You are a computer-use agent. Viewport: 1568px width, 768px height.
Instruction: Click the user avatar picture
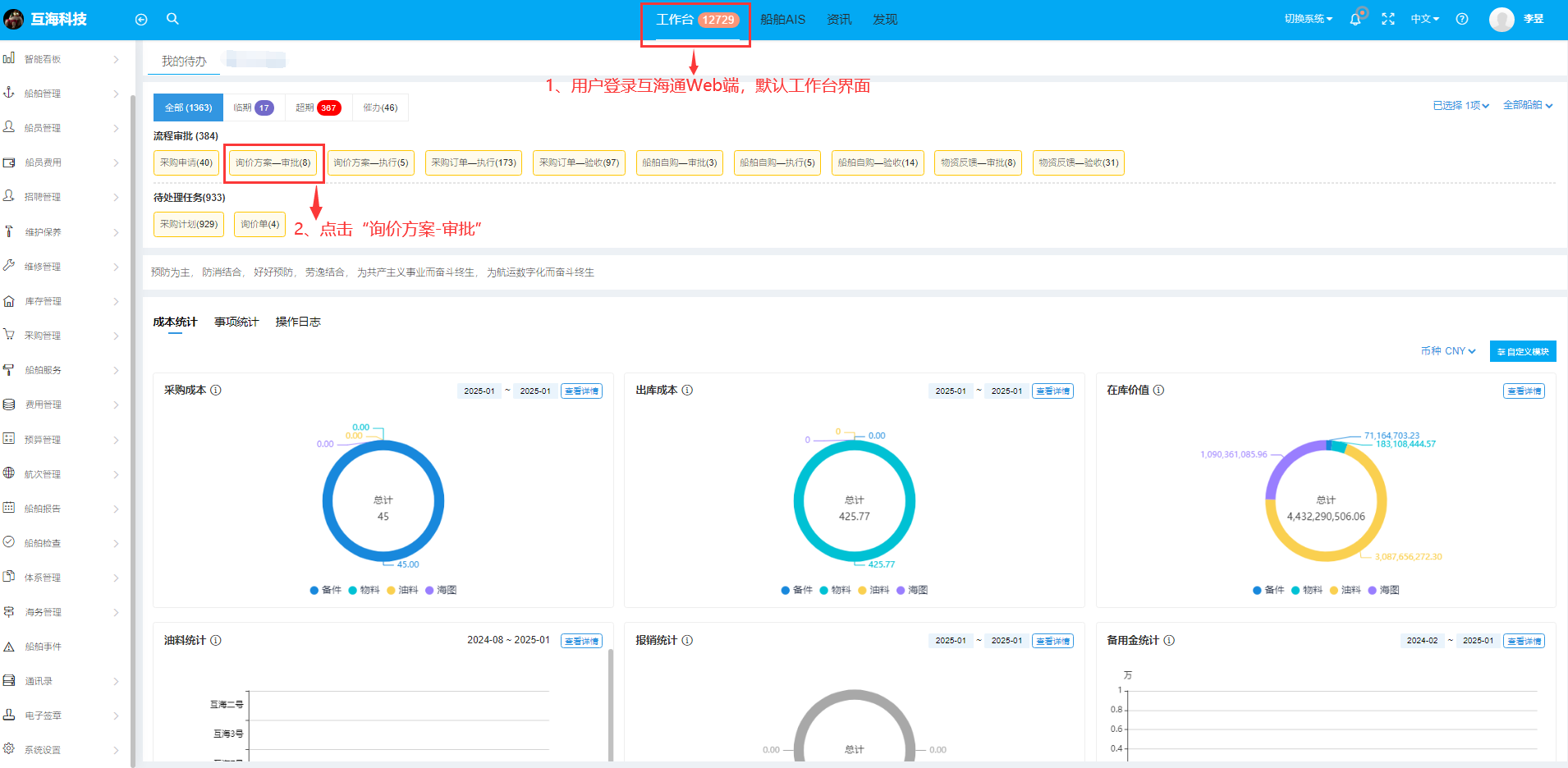1502,19
